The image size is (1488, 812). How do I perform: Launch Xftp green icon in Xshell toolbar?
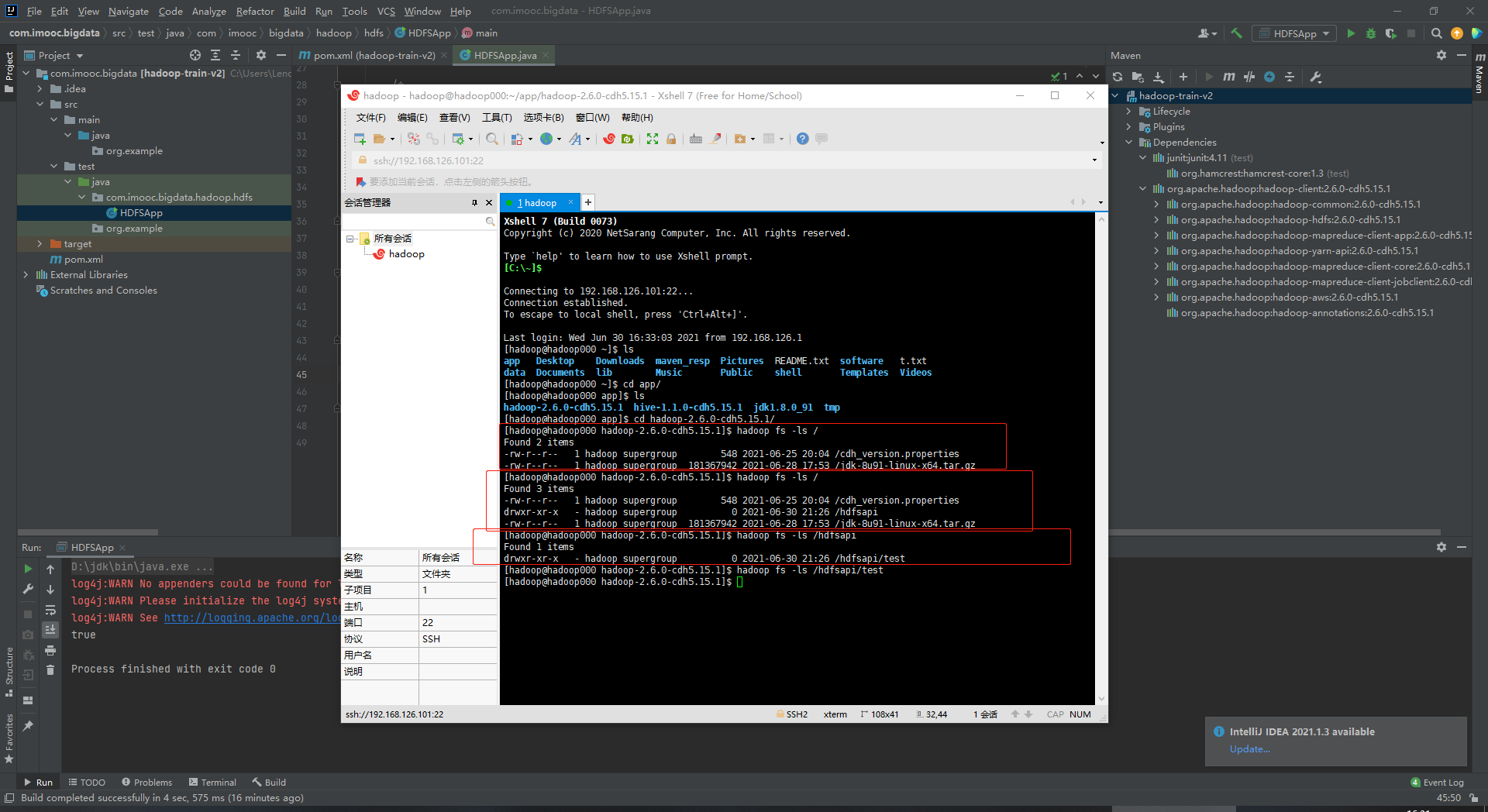pyautogui.click(x=628, y=139)
